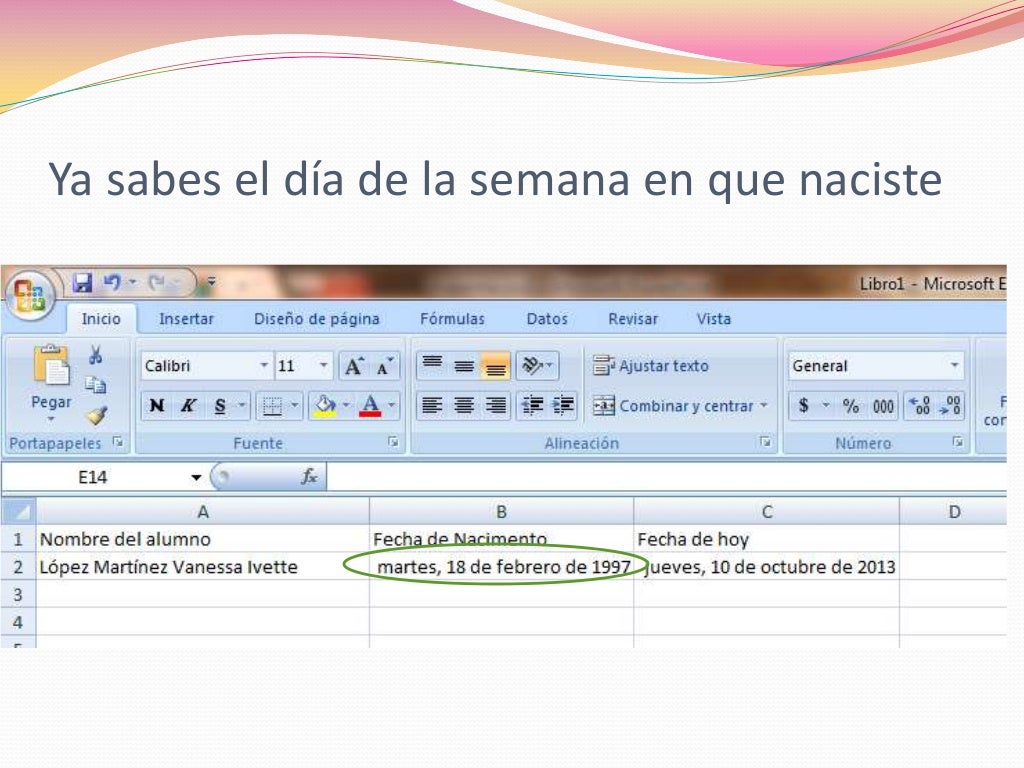The height and width of the screenshot is (768, 1024).
Task: Launch the Portapapeles dialog launcher
Action: 118,443
